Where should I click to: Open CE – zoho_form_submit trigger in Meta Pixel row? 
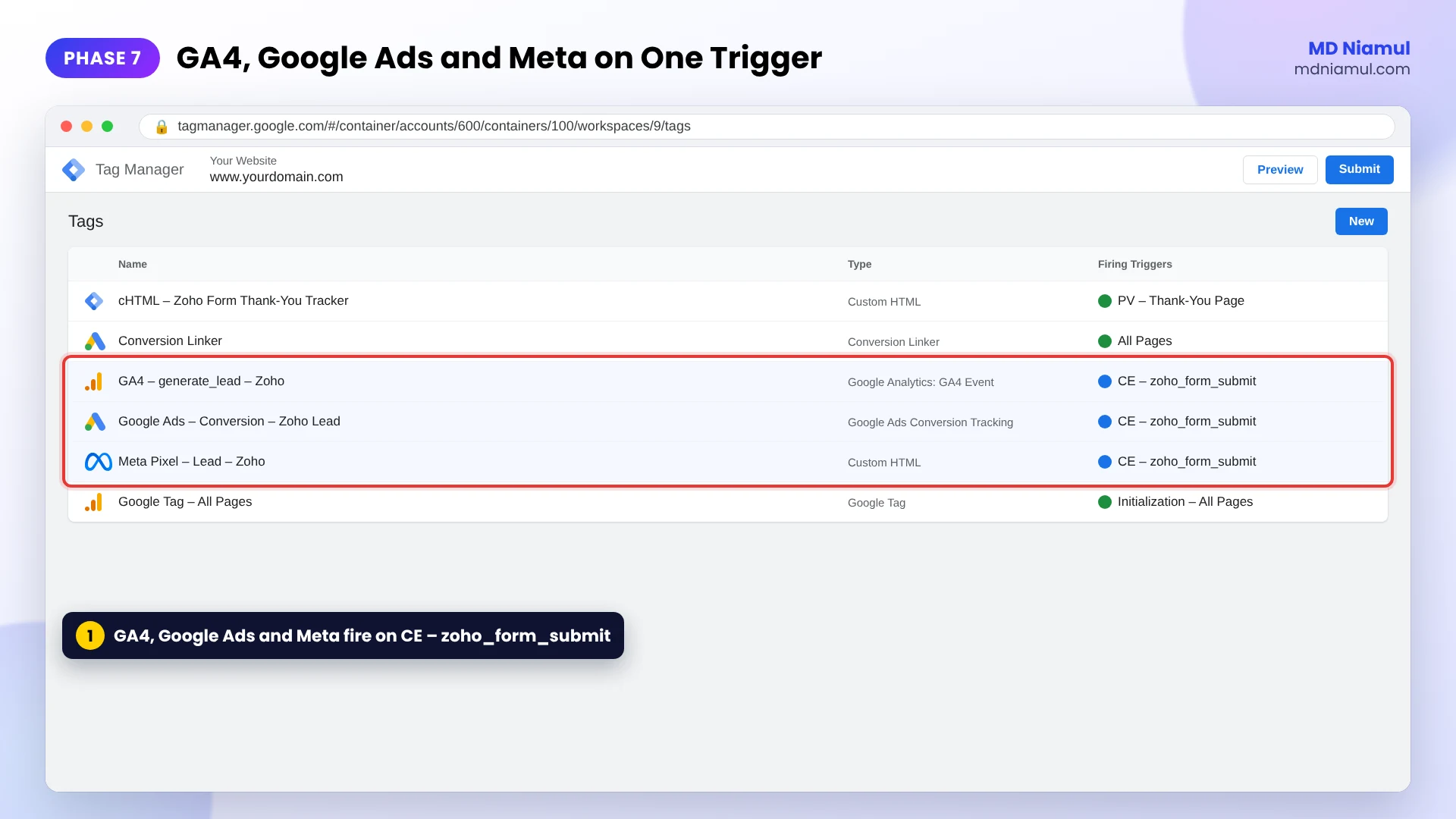tap(1187, 462)
